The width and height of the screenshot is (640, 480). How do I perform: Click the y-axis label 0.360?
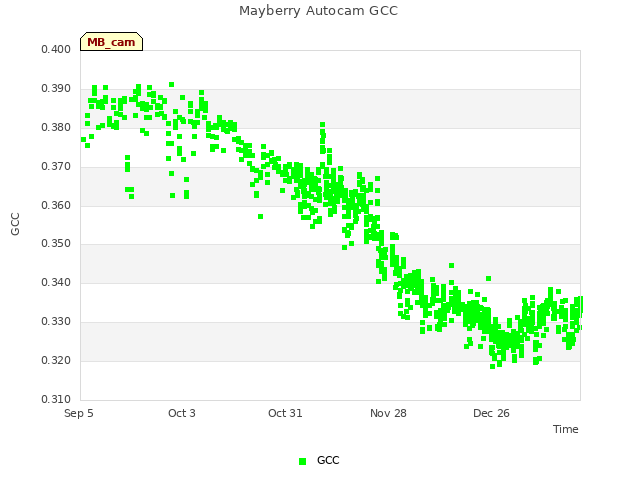click(56, 205)
